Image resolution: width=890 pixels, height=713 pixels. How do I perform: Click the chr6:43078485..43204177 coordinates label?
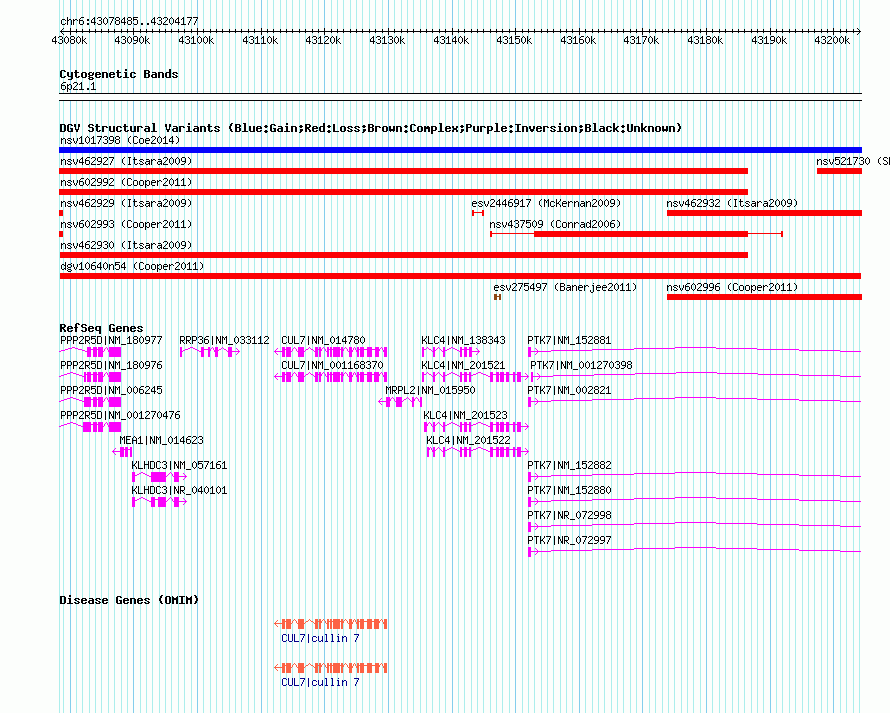click(129, 21)
